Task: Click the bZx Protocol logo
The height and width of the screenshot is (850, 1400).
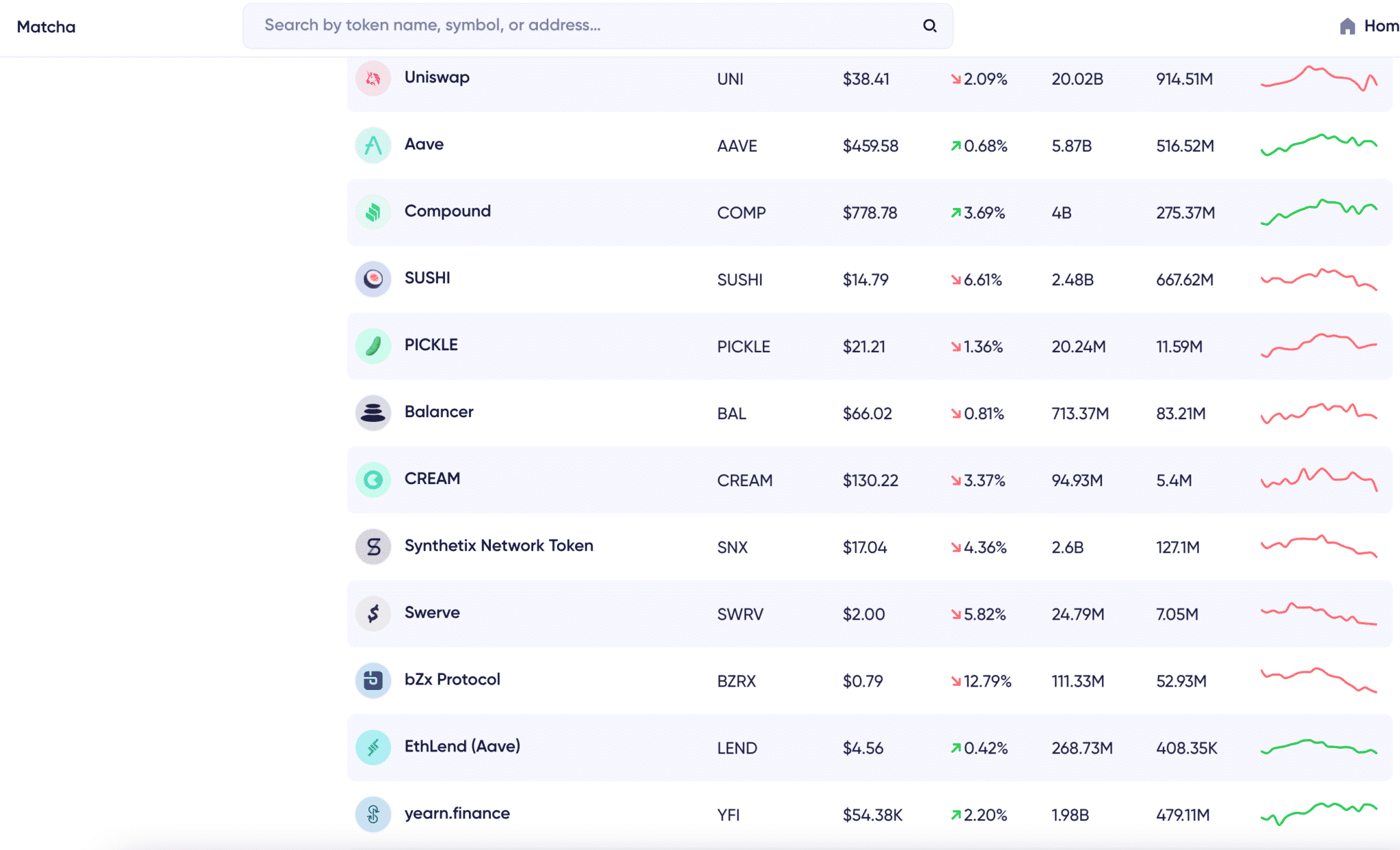Action: (373, 680)
